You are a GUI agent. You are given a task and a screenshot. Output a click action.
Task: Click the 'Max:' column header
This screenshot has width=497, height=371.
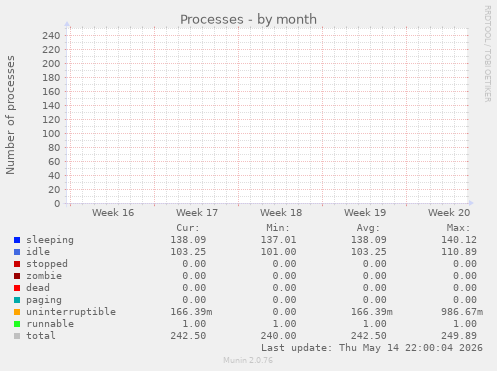point(458,228)
